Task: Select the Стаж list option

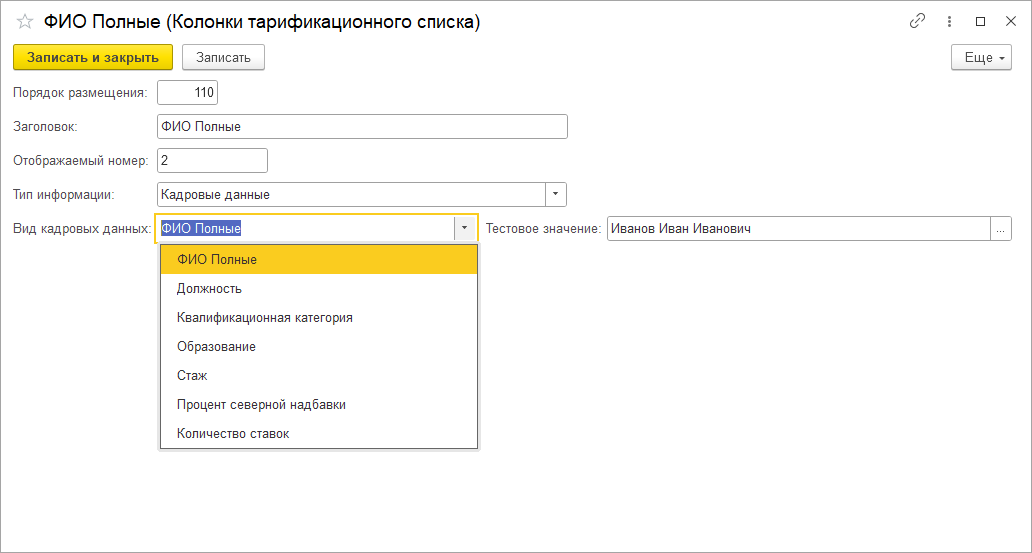Action: [x=192, y=375]
